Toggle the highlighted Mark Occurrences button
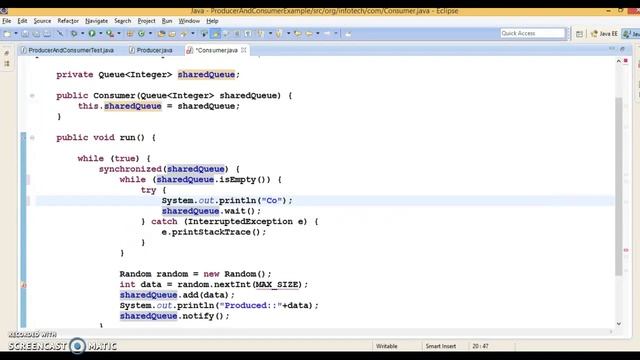 pyautogui.click(x=215, y=34)
